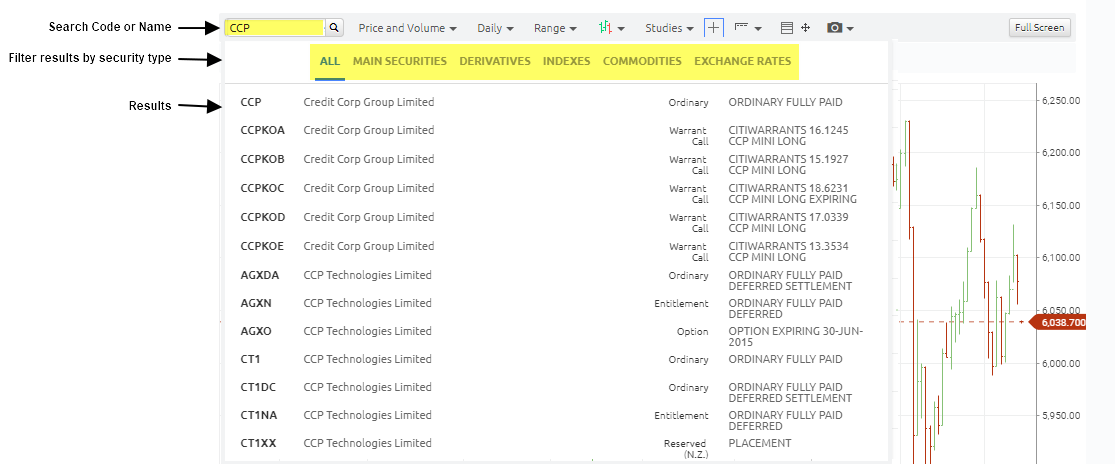Select the DERIVATIVES filter tab
1115x464 pixels.
[495, 62]
